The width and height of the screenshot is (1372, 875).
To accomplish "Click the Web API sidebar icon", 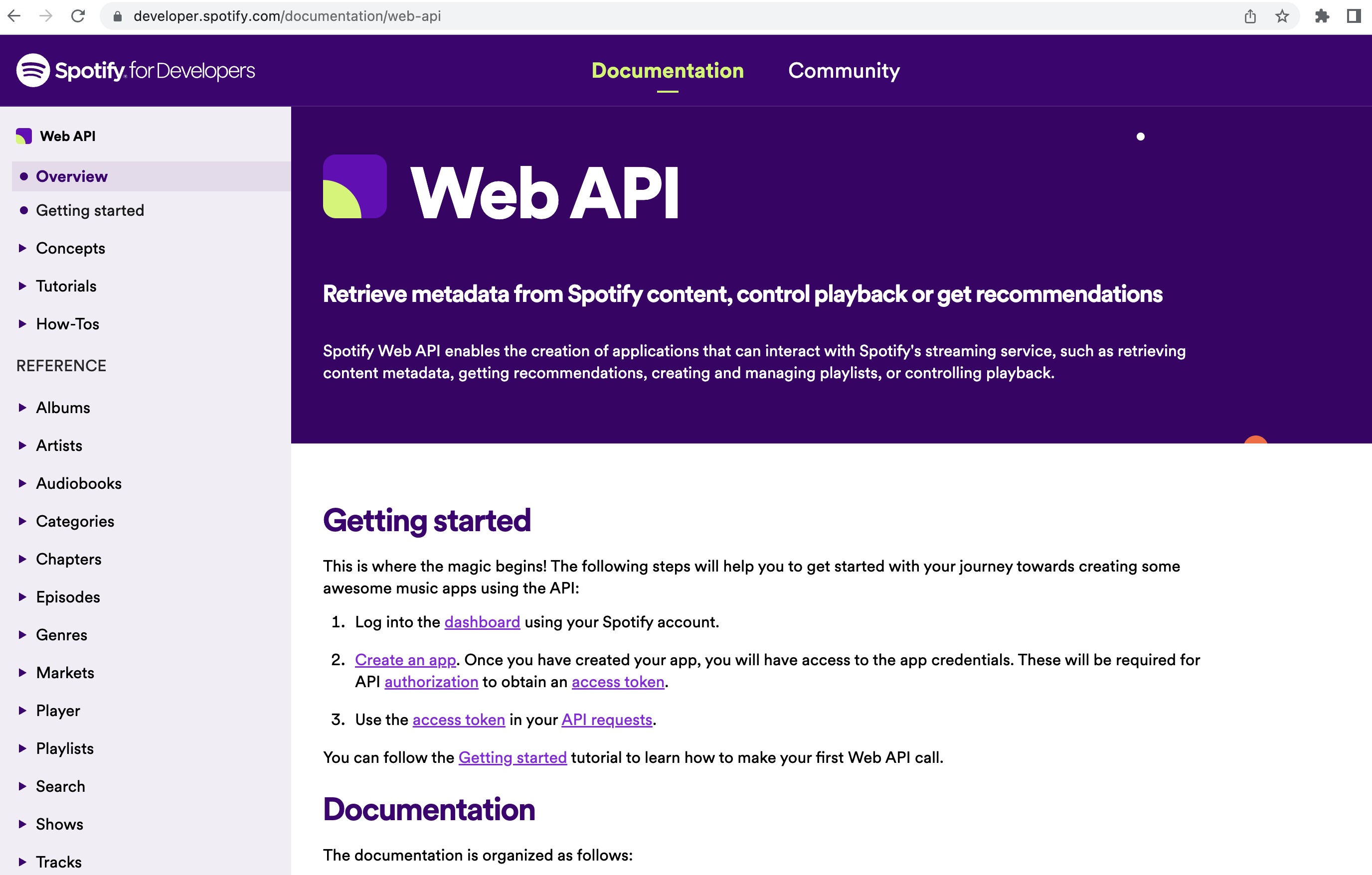I will pos(24,136).
